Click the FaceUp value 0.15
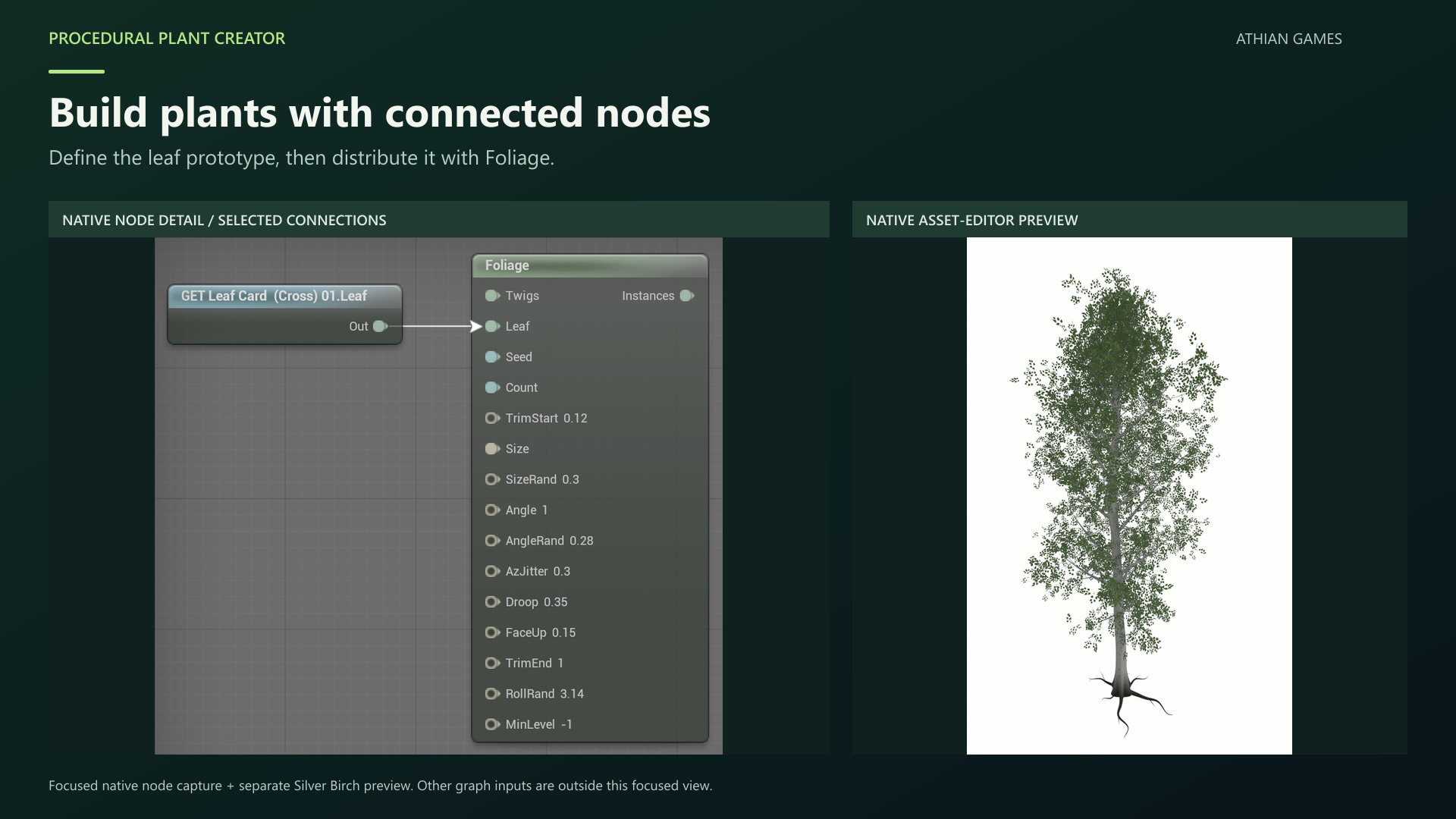The width and height of the screenshot is (1456, 819). [563, 632]
